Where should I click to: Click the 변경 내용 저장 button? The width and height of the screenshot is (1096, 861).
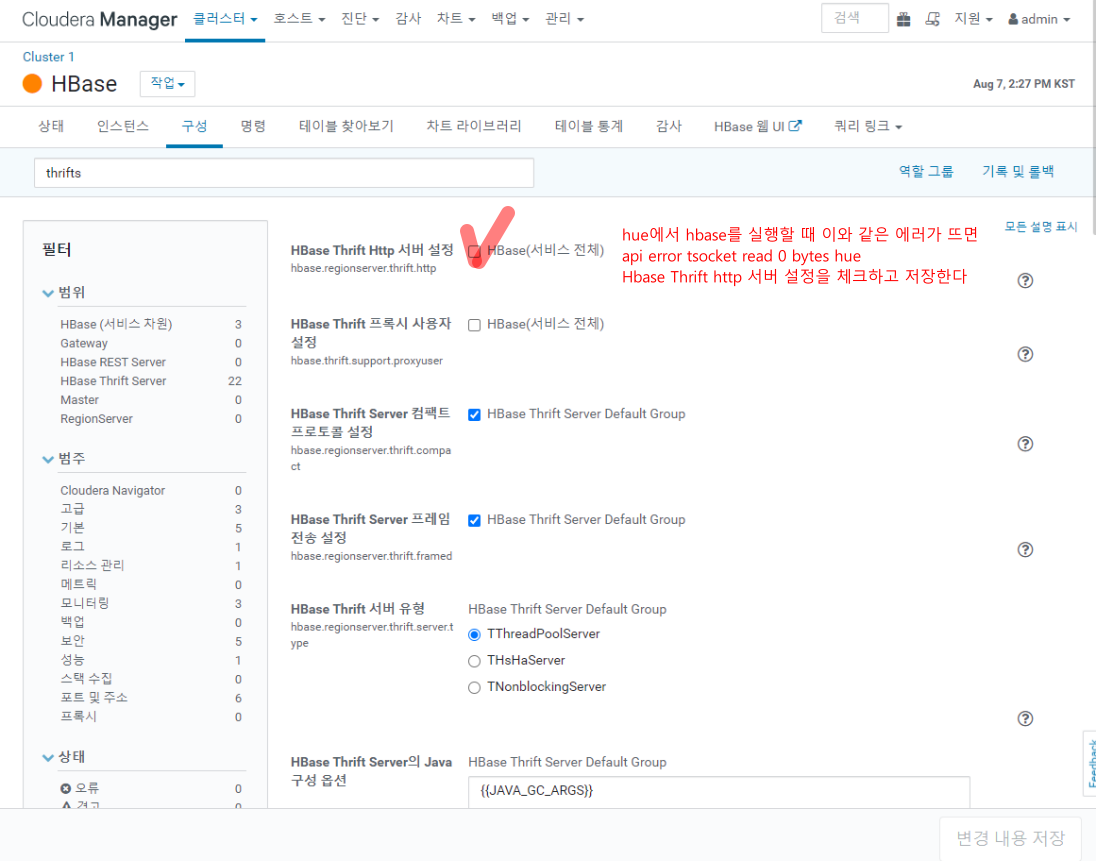pos(1010,838)
